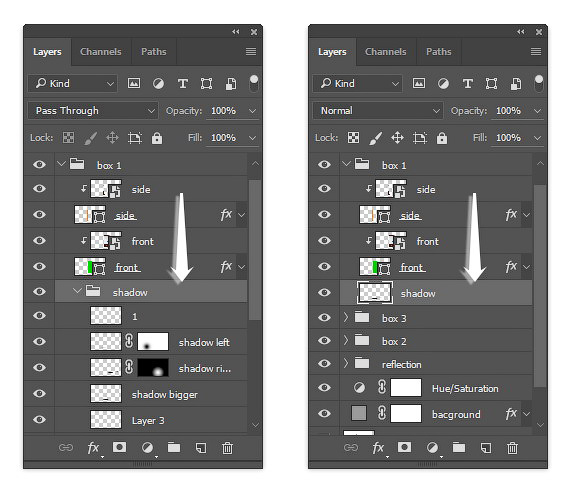Expand box 3 group
This screenshot has width=570, height=498.
pyautogui.click(x=346, y=318)
